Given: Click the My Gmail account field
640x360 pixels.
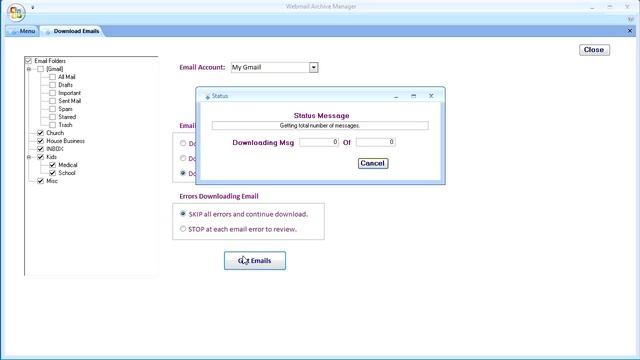Looking at the screenshot, I should tap(270, 67).
